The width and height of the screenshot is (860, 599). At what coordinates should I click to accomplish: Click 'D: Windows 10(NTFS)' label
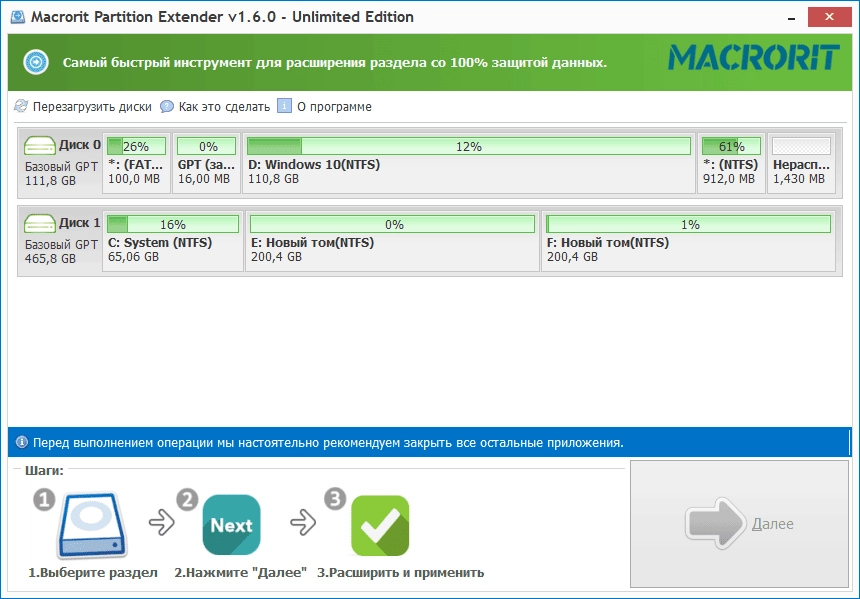pos(314,165)
